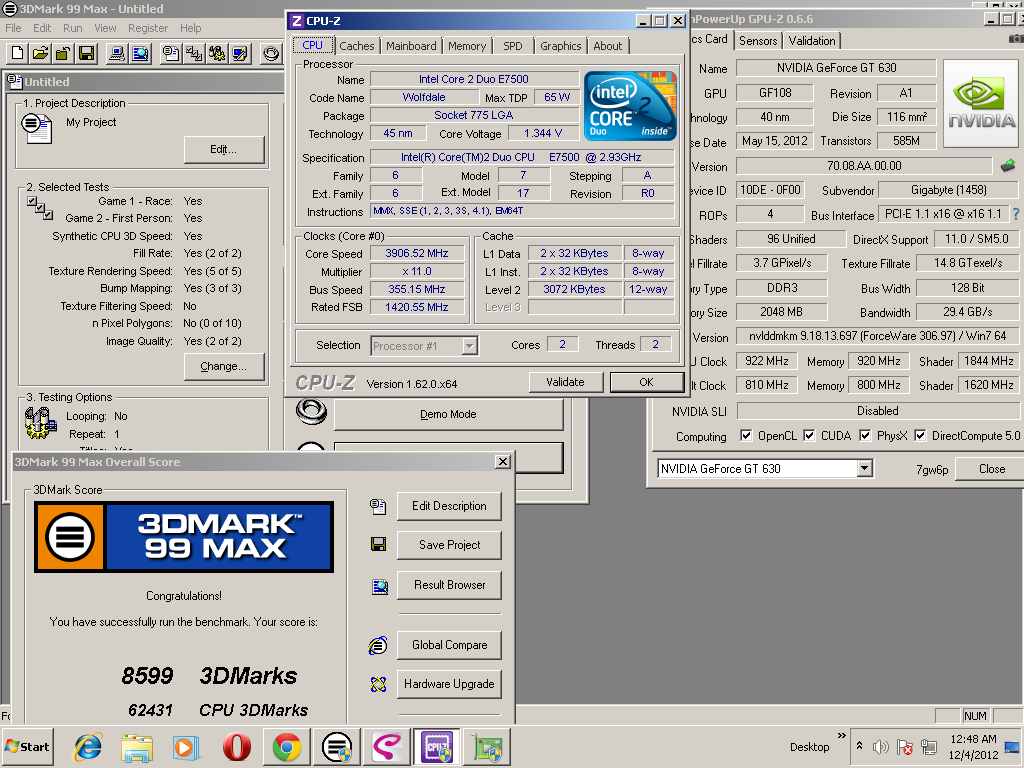Open Google Chrome from the taskbar
The height and width of the screenshot is (768, 1024).
click(287, 747)
